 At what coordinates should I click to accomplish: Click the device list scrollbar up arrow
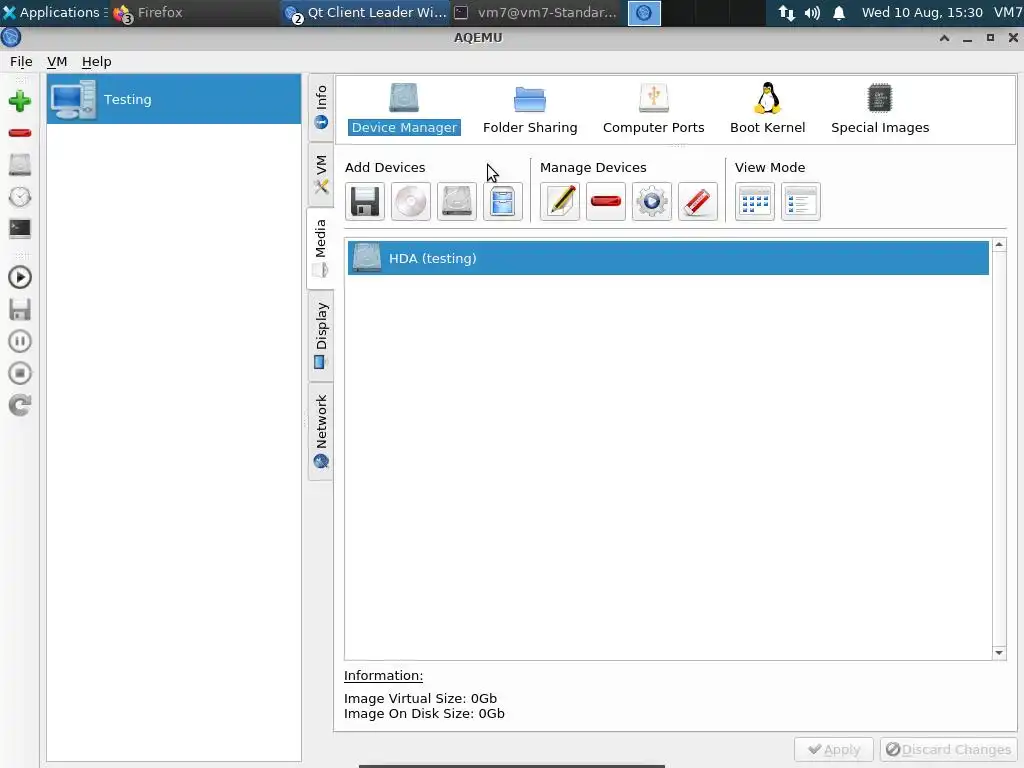(x=999, y=245)
